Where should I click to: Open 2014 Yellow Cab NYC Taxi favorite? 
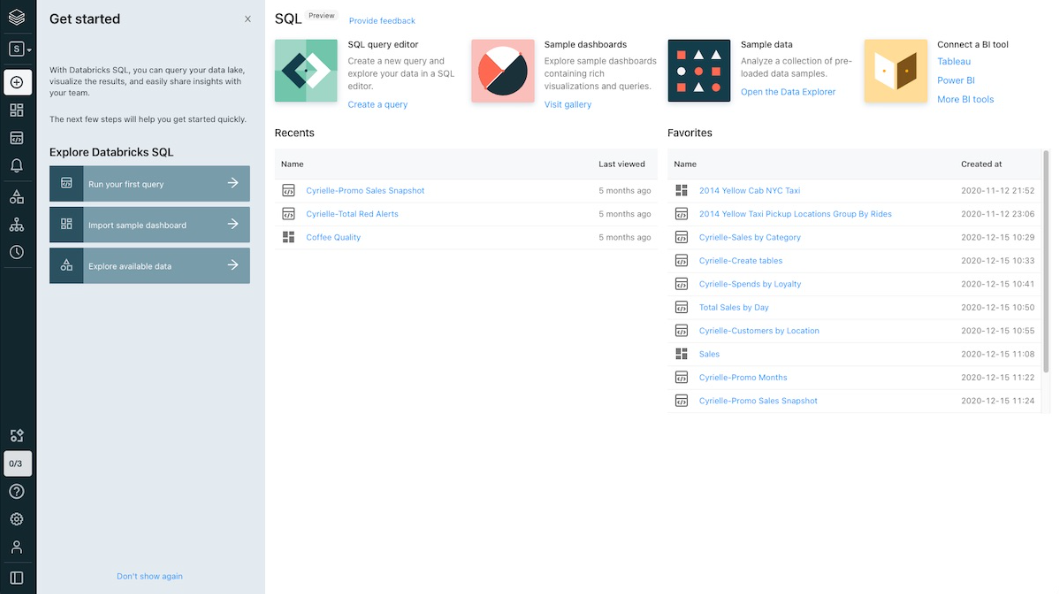pos(749,191)
